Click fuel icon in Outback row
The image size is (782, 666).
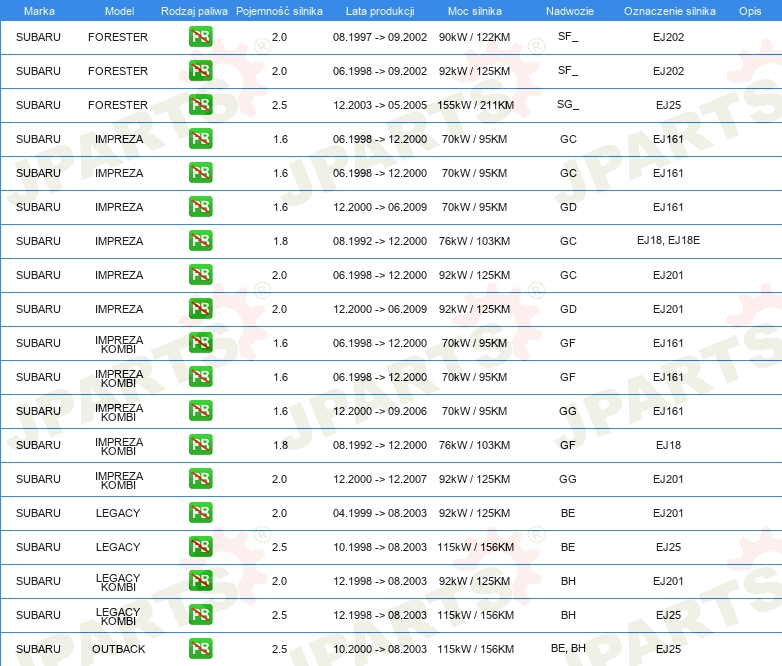[x=200, y=649]
